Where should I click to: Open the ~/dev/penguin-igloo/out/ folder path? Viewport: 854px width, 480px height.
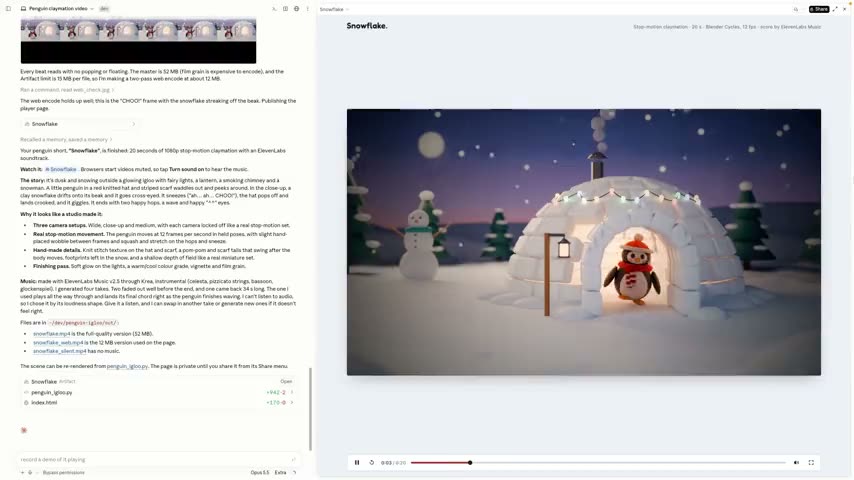[83, 323]
